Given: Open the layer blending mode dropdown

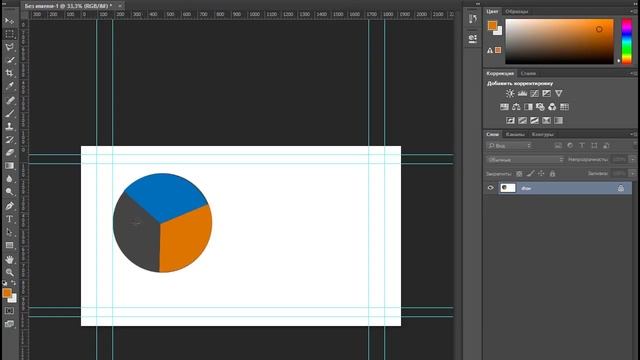Looking at the screenshot, I should tap(526, 160).
